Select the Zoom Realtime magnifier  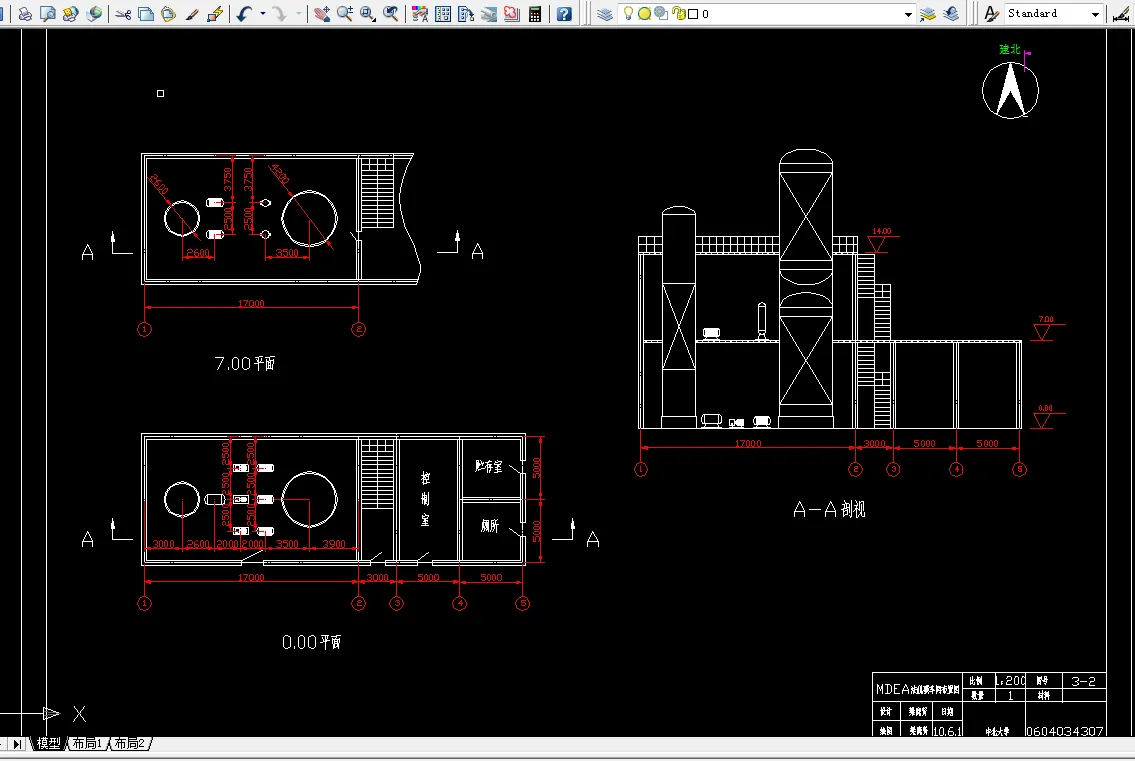click(x=345, y=14)
